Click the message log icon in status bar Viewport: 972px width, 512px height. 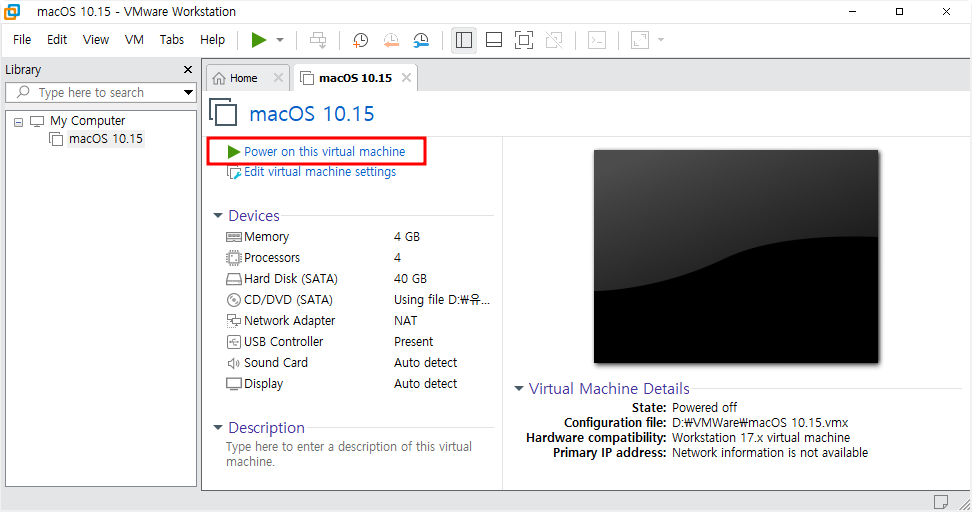[x=940, y=501]
